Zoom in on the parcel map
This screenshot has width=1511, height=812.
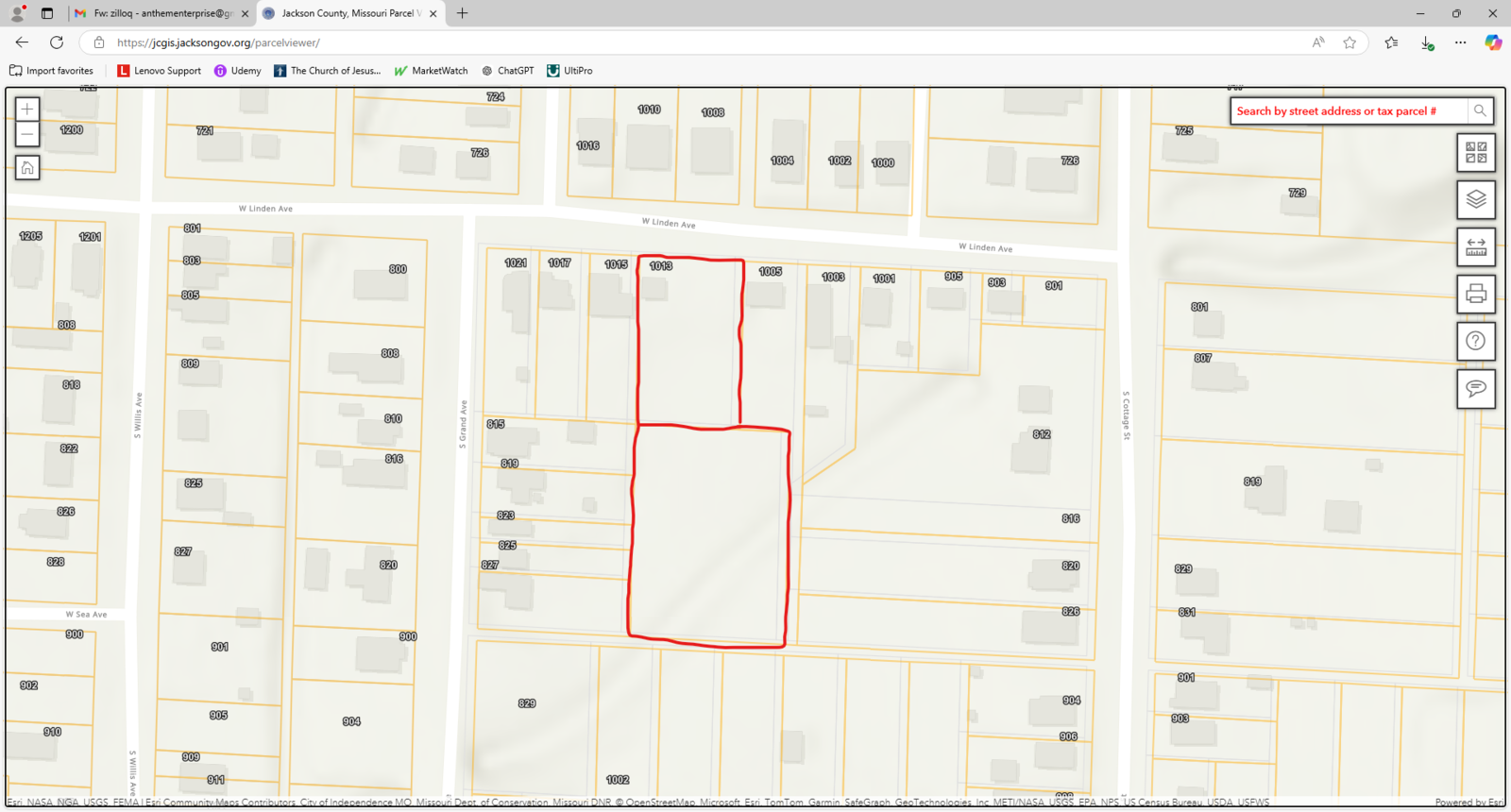point(27,110)
